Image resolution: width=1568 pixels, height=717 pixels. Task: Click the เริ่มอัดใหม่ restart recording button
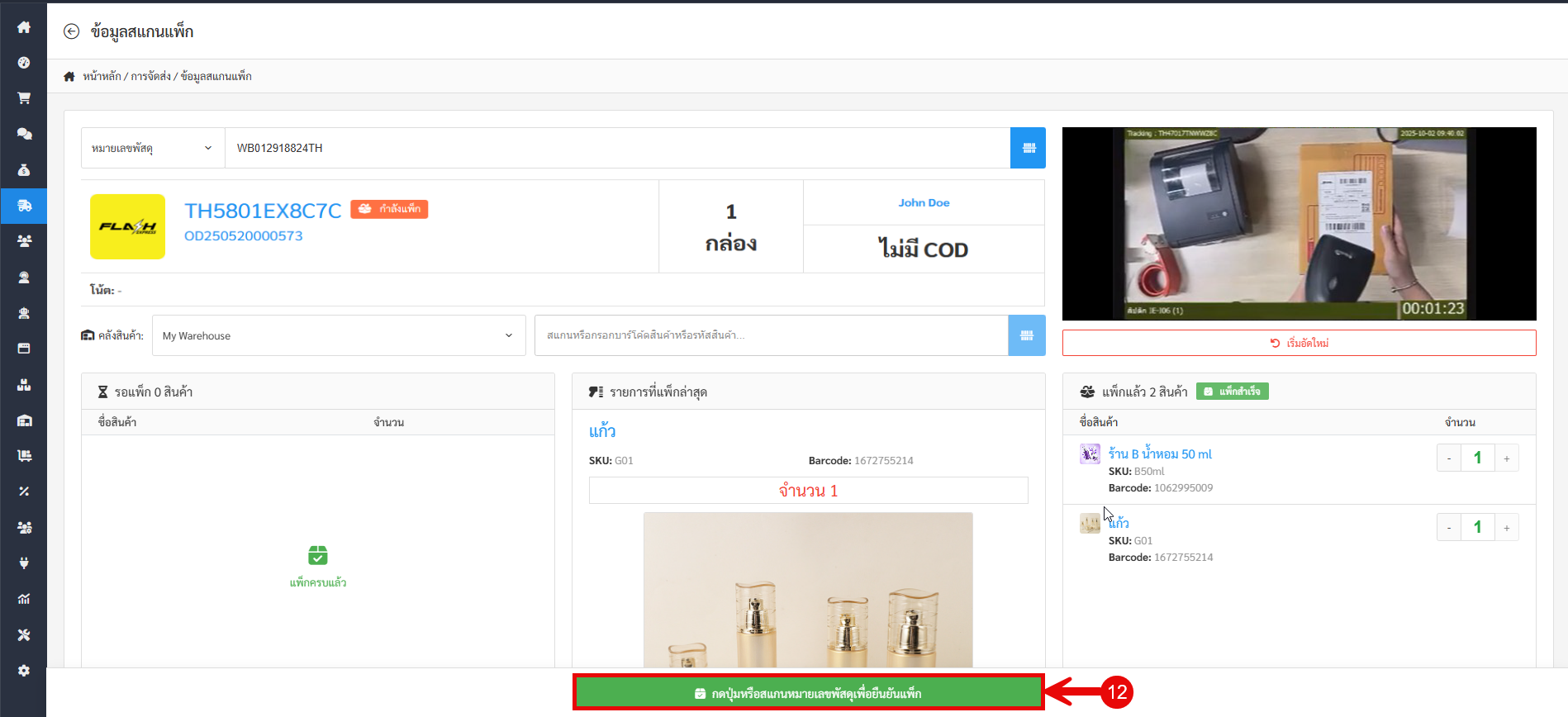coord(1299,343)
